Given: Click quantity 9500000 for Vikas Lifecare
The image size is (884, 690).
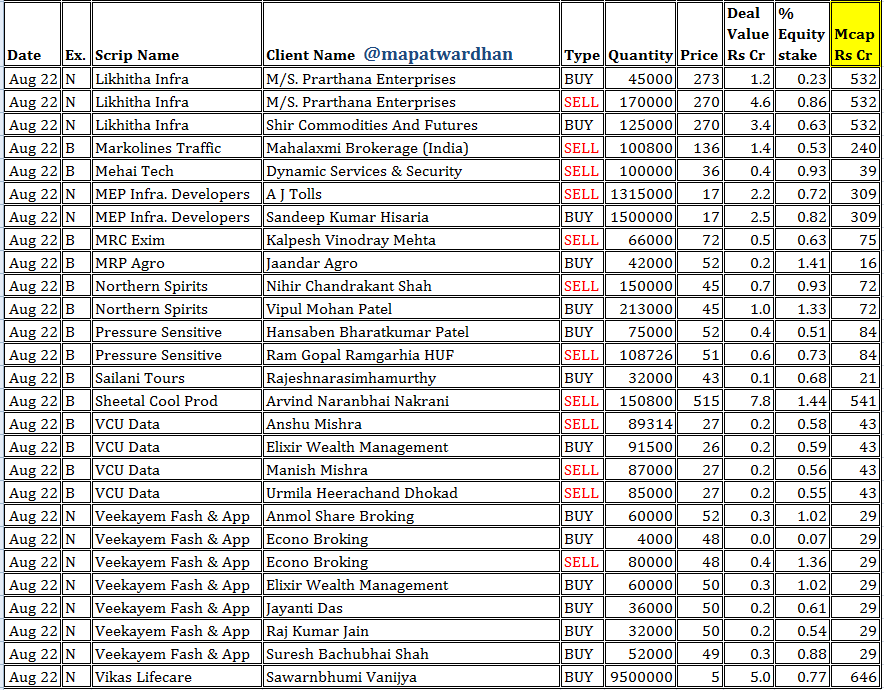Looking at the screenshot, I should coord(640,677).
